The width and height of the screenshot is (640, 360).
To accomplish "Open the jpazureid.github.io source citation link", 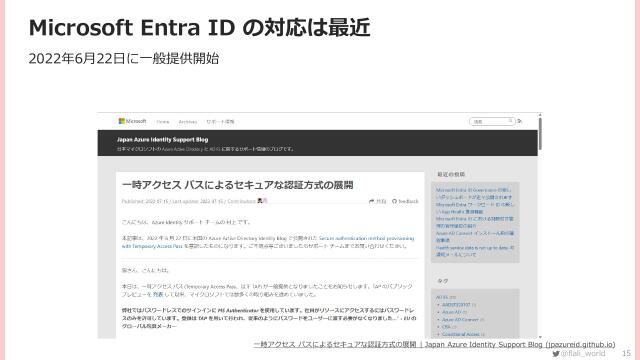I will pyautogui.click(x=434, y=344).
